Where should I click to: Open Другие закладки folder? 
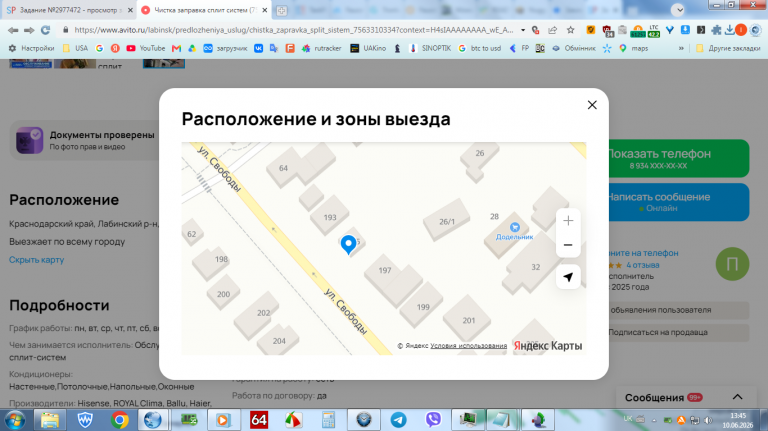click(728, 48)
